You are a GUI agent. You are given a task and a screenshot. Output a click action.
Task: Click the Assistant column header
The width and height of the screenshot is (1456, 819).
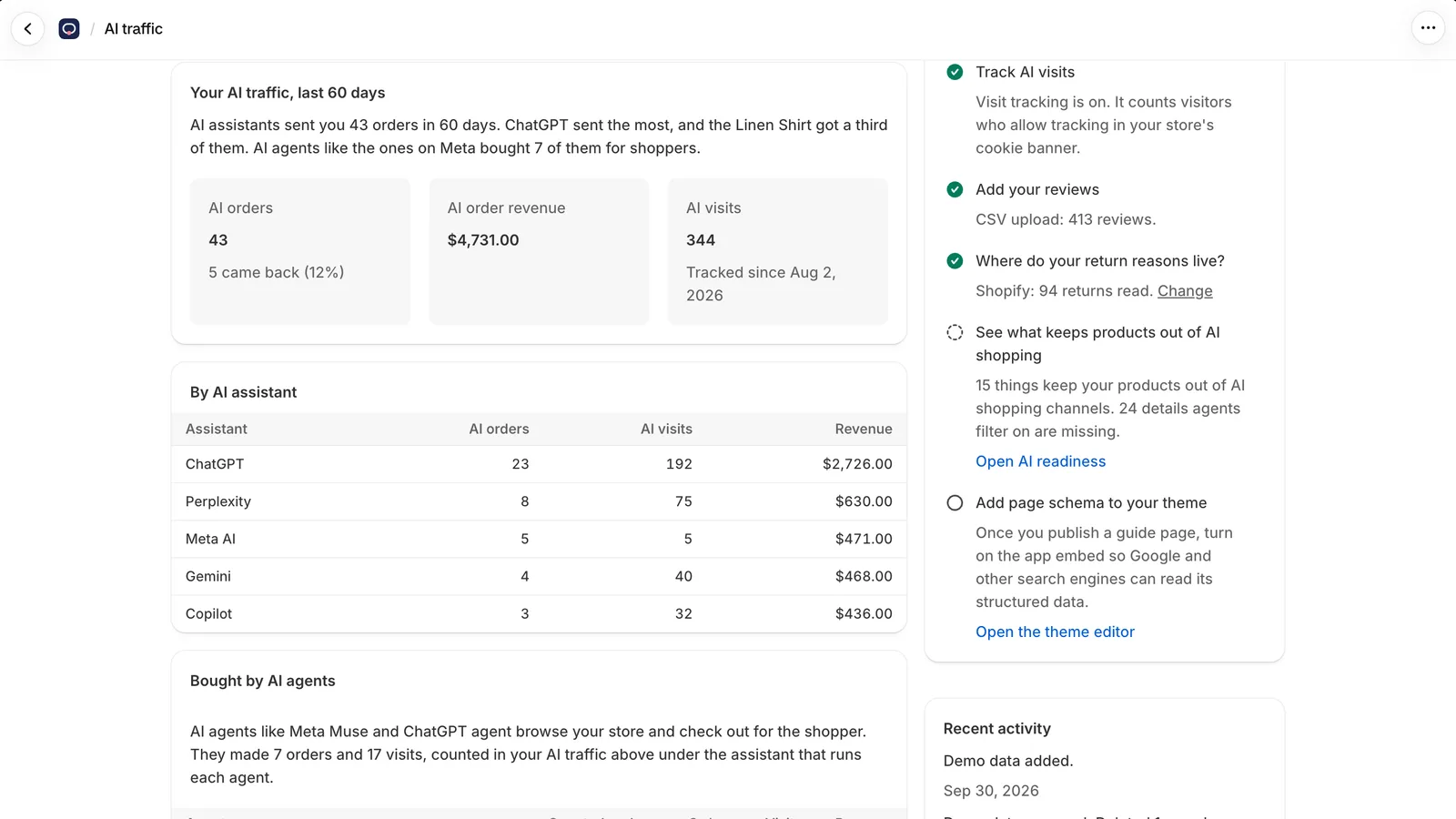217,429
